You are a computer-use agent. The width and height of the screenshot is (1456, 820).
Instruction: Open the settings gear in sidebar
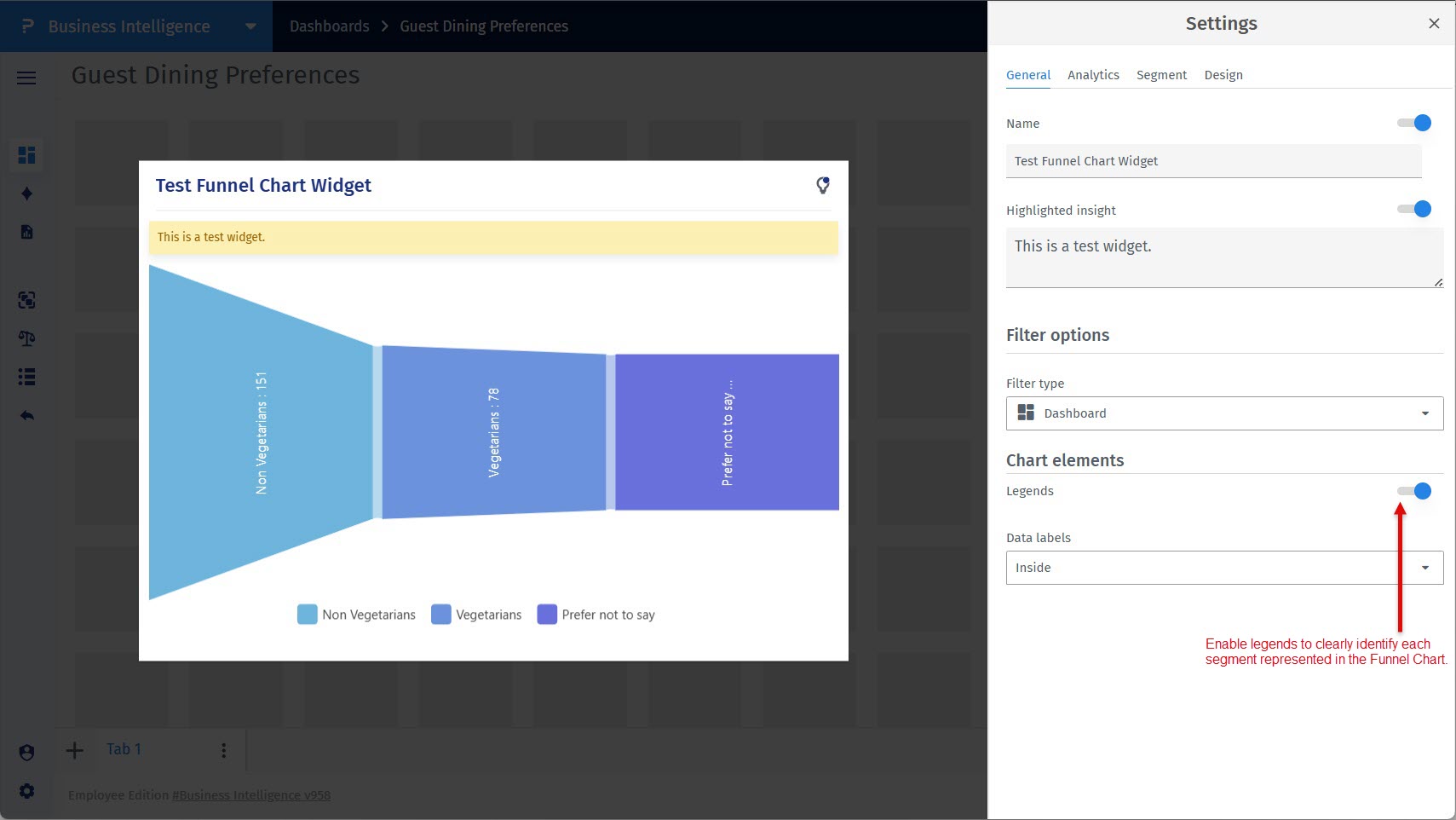(x=27, y=791)
